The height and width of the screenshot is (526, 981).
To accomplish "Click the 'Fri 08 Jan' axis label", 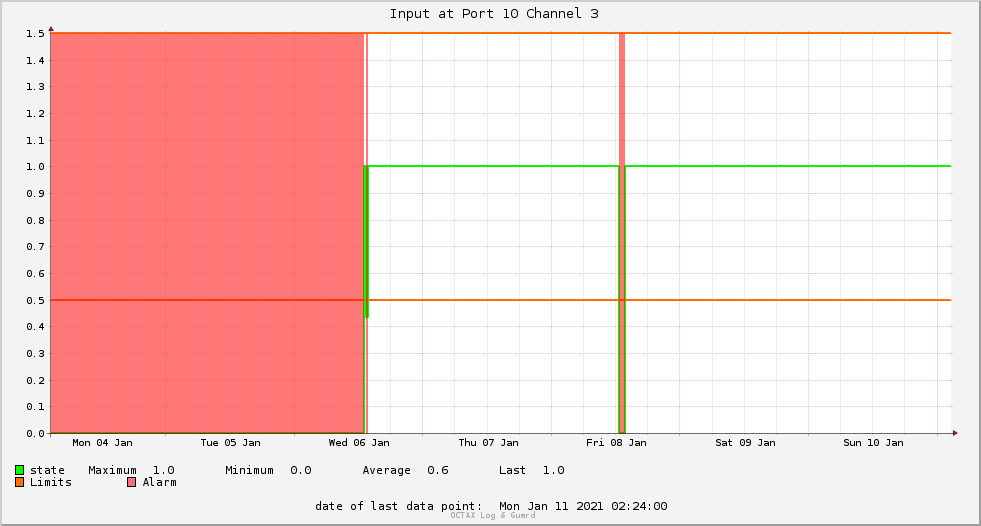I will 616,443.
